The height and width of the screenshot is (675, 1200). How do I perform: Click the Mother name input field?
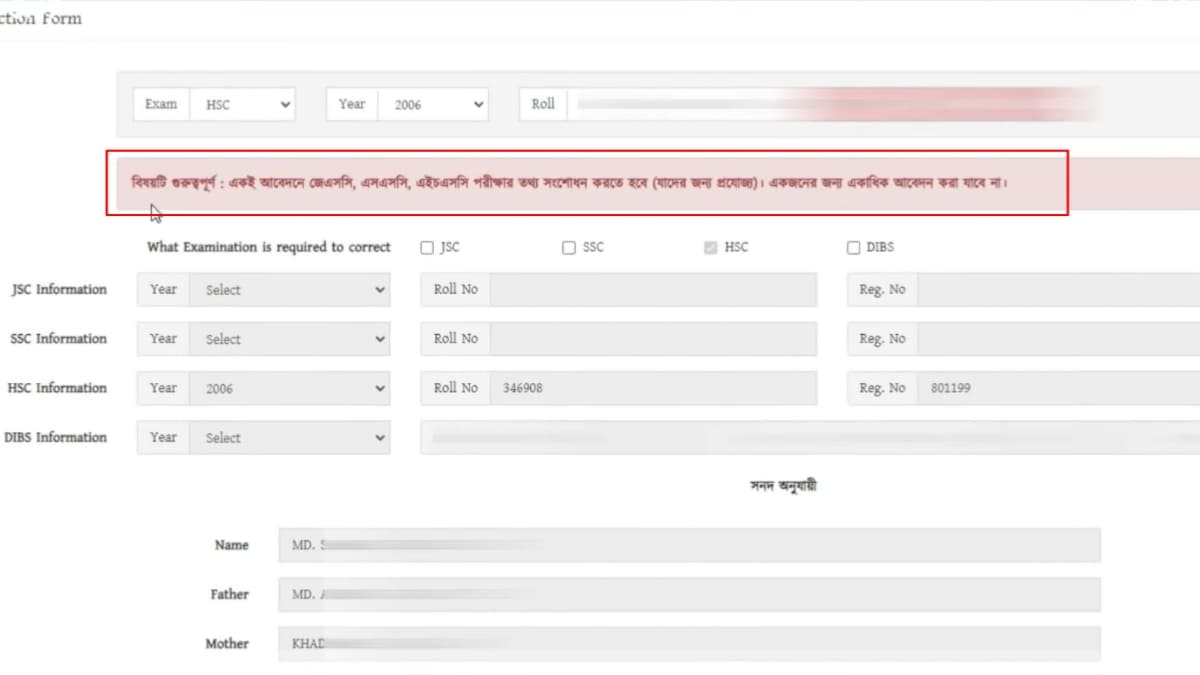pos(689,644)
